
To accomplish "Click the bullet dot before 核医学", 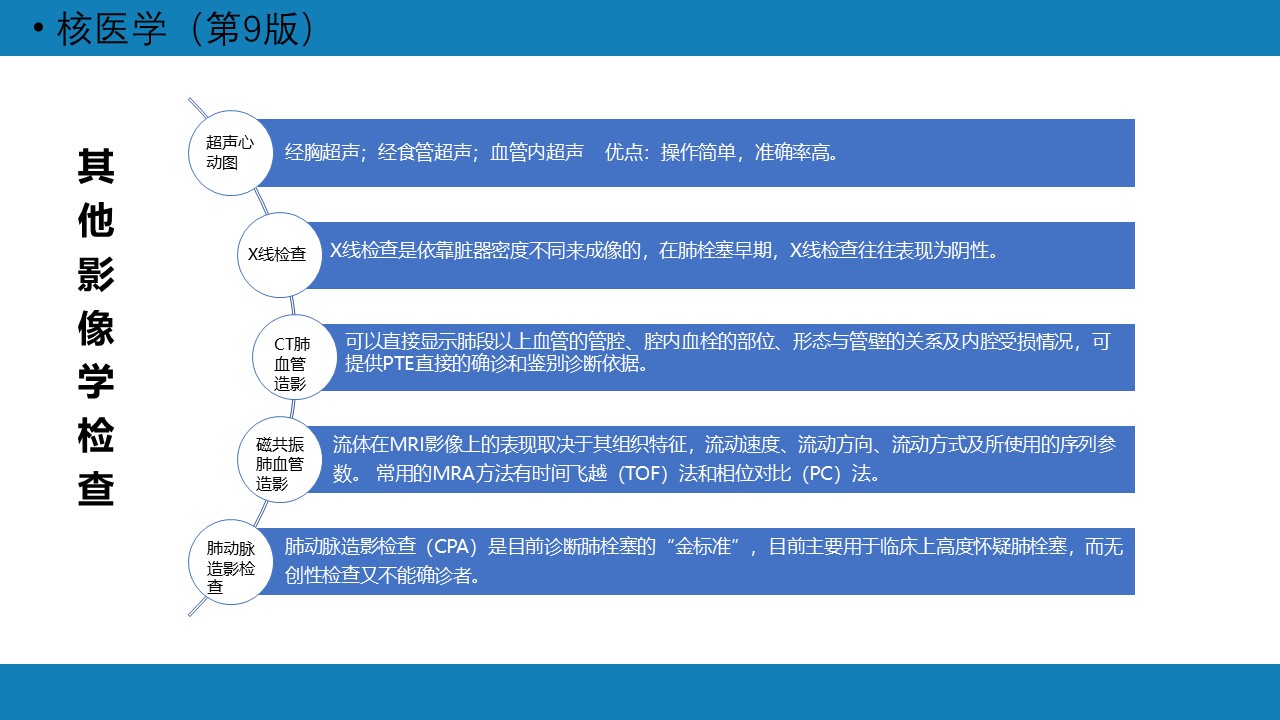I will [x=38, y=29].
